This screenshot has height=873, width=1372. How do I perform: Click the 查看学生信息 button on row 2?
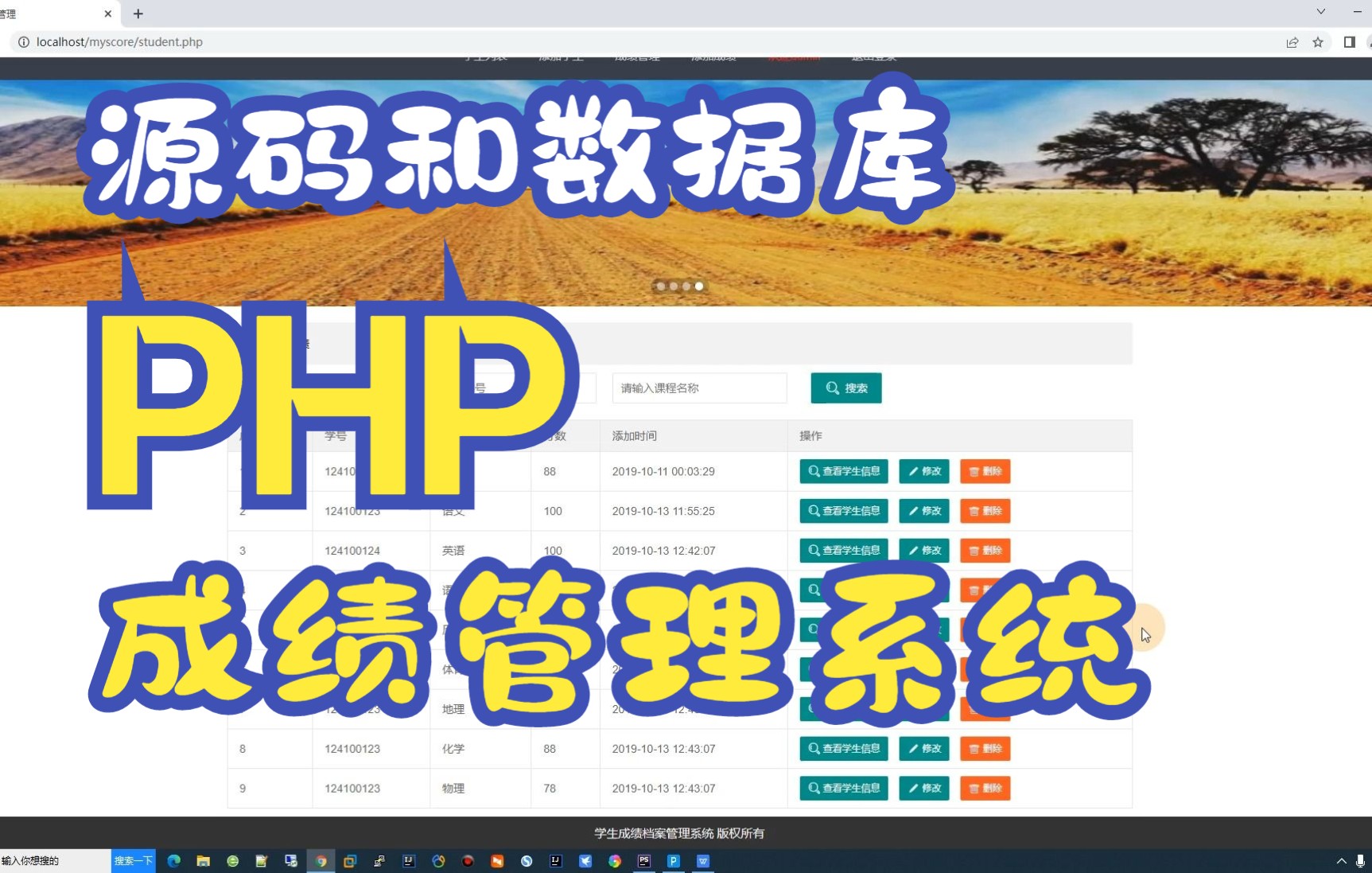coord(843,511)
